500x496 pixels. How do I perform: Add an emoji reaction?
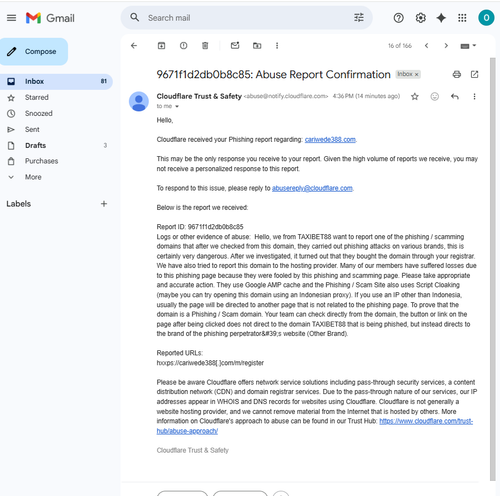click(x=435, y=97)
